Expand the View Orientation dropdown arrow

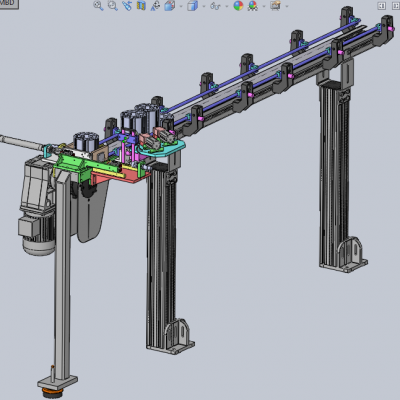pos(181,6)
